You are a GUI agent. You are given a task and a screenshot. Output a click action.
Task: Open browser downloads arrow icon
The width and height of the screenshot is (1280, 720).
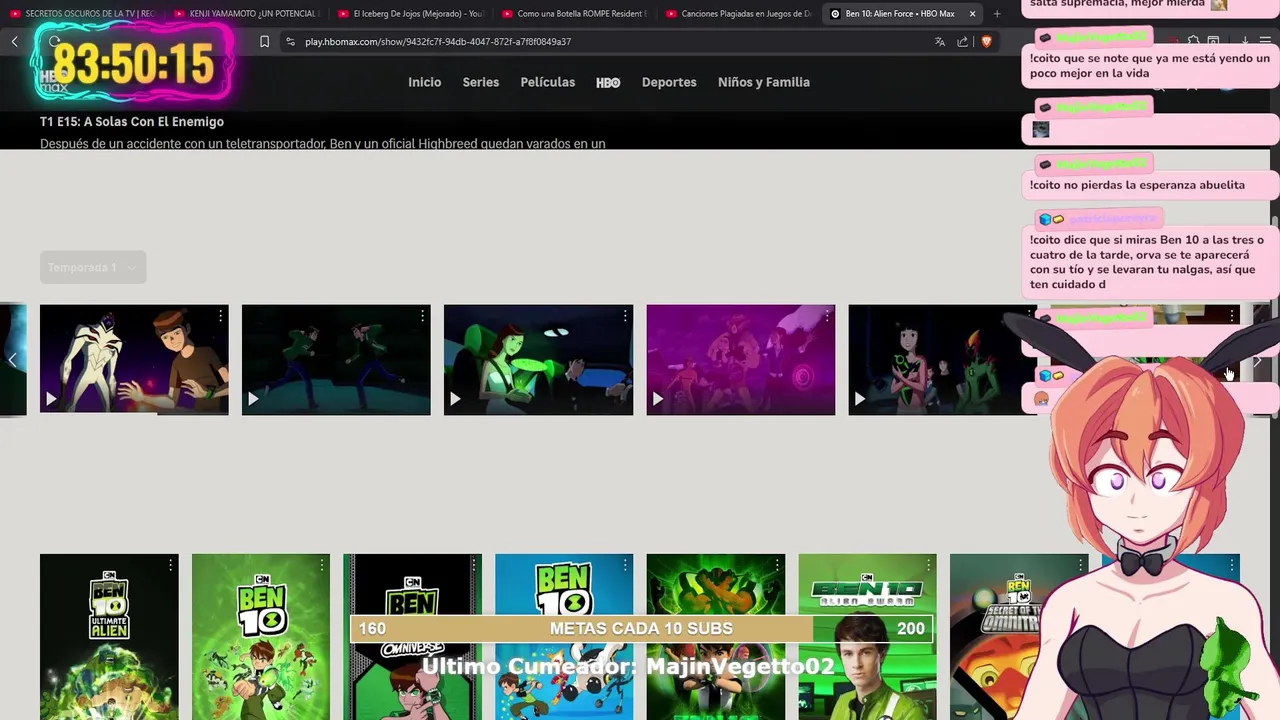click(1245, 41)
